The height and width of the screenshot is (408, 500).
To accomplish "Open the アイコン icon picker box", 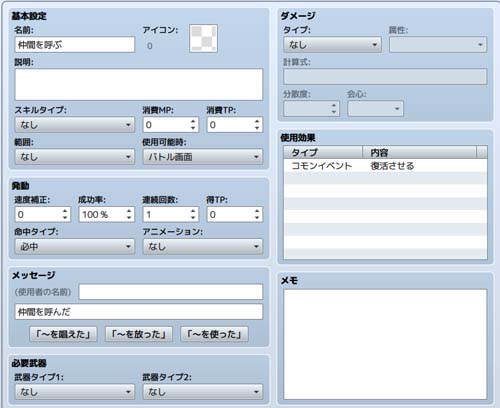I will point(203,38).
